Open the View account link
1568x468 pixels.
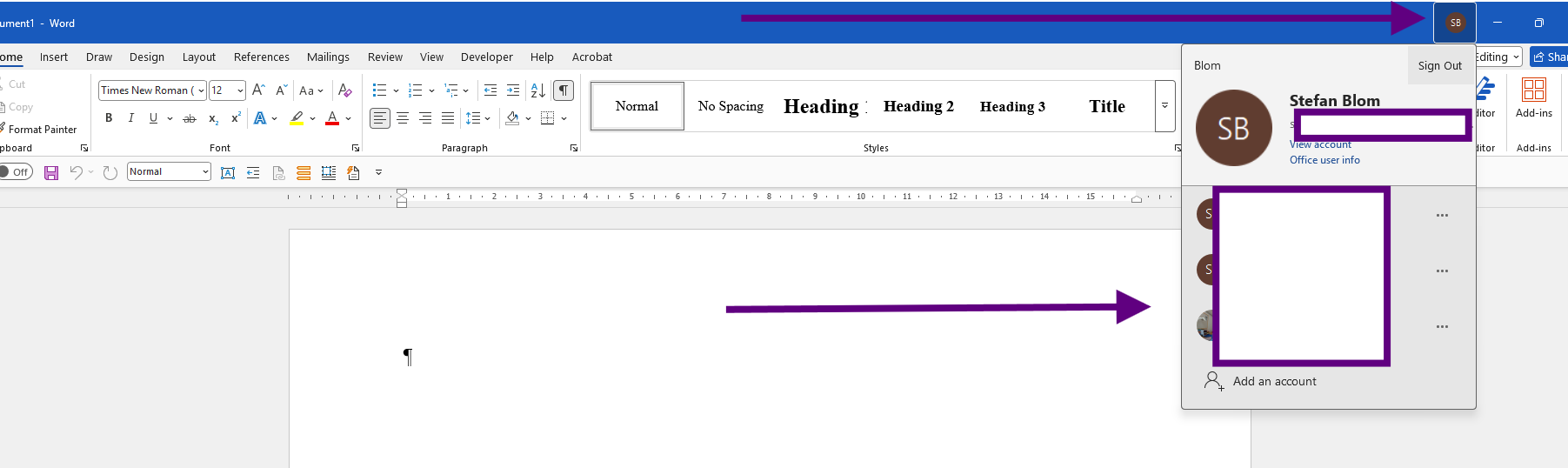pyautogui.click(x=1320, y=144)
